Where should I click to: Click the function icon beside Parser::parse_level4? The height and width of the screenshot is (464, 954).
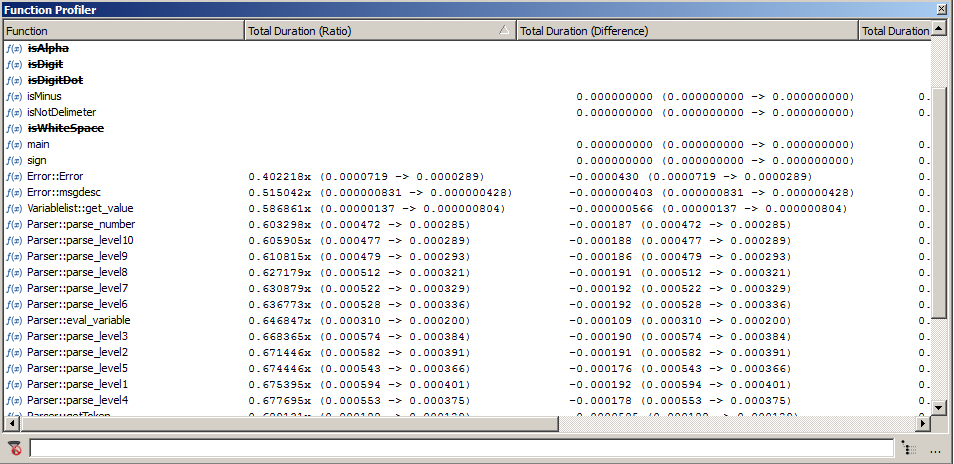[14, 400]
